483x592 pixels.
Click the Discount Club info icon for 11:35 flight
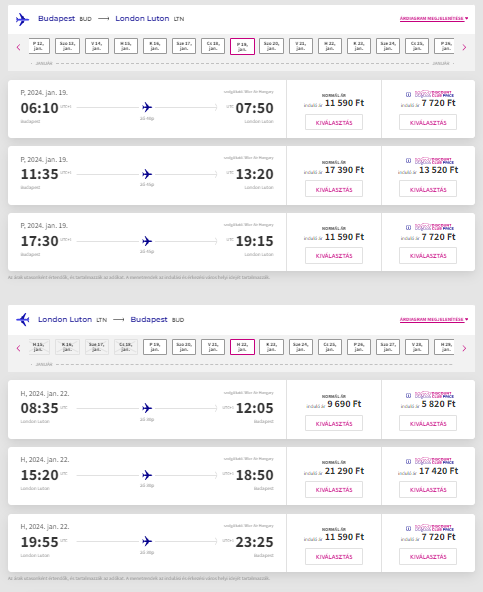point(408,161)
